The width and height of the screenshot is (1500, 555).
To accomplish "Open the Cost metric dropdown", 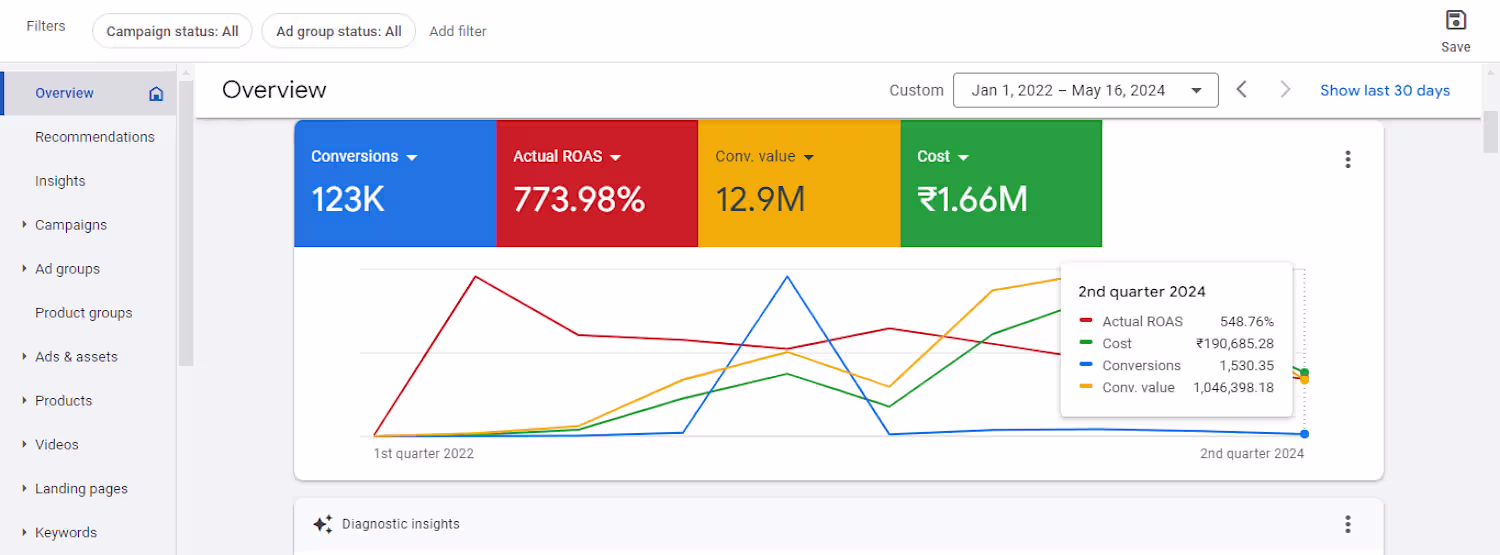I will tap(964, 157).
